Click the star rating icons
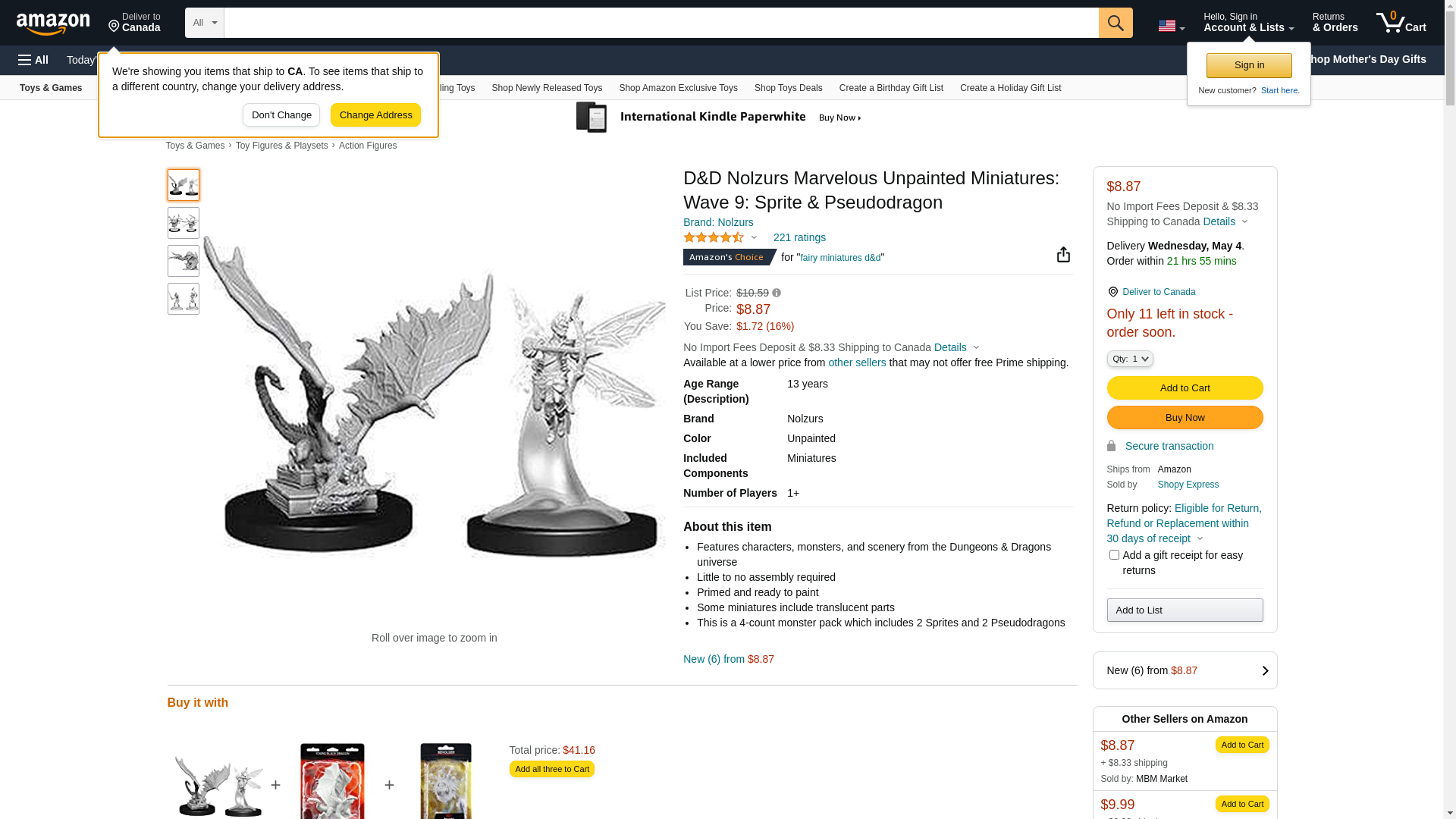 pos(714,237)
